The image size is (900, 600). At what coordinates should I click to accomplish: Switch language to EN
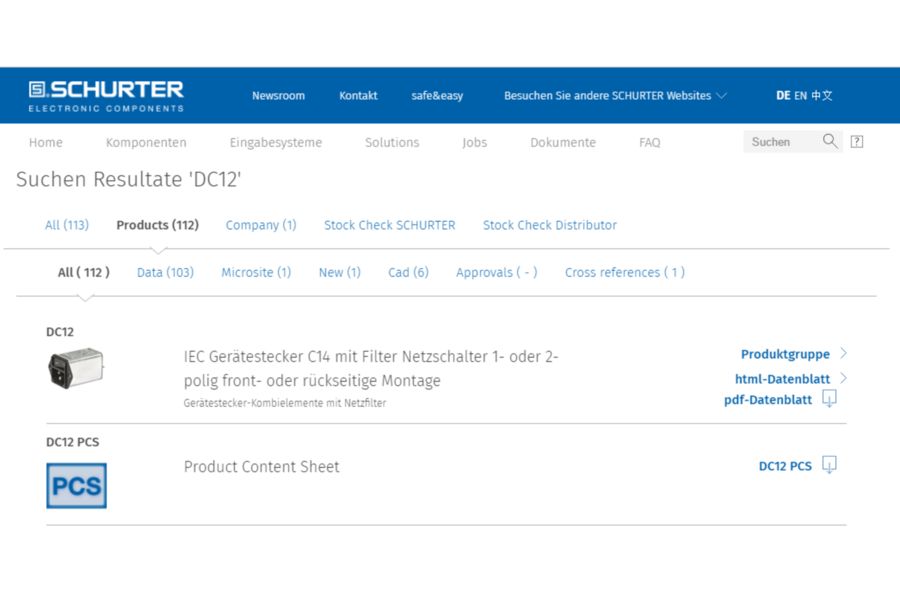[800, 96]
